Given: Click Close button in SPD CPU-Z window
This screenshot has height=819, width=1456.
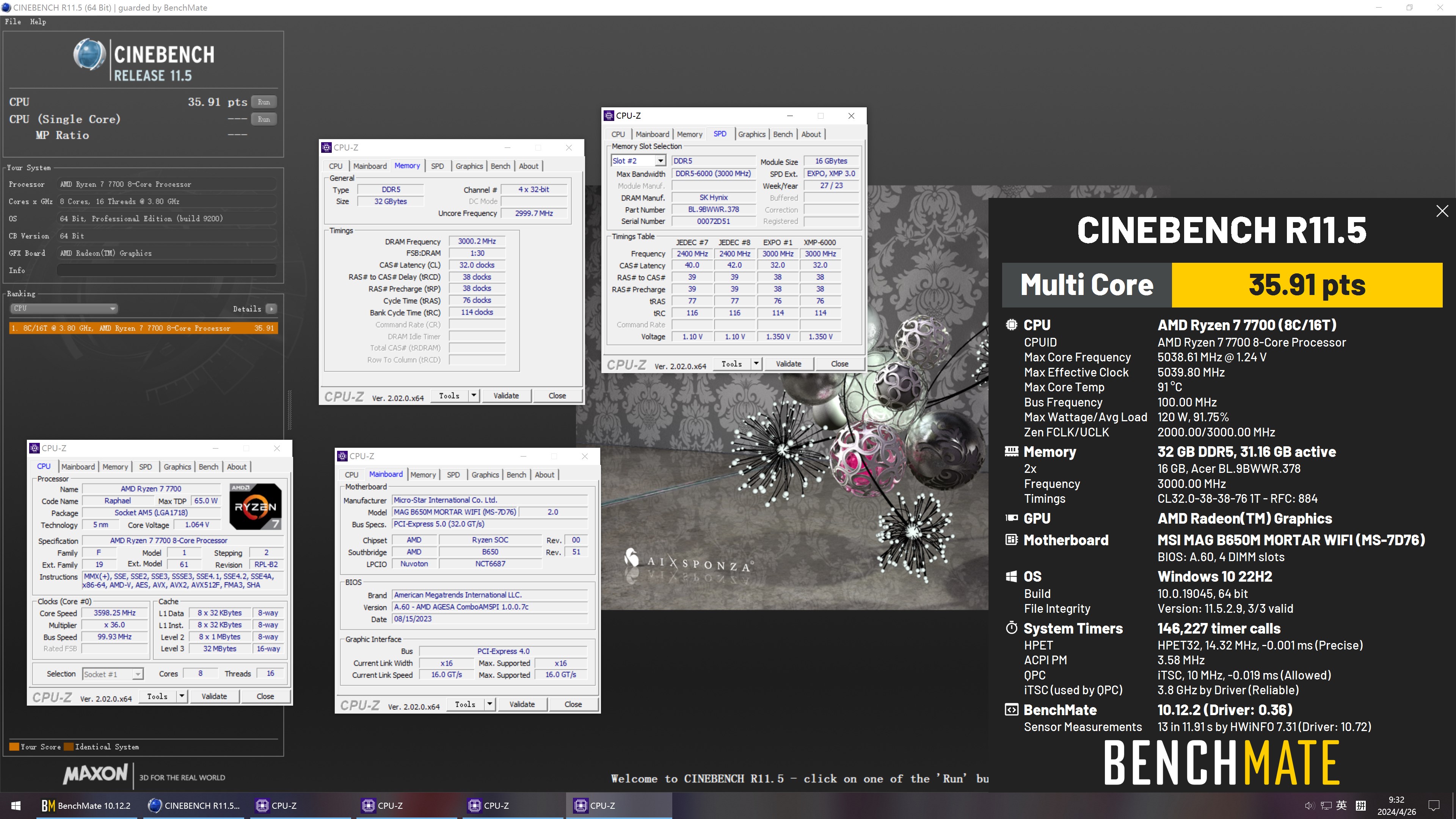Looking at the screenshot, I should click(x=839, y=364).
